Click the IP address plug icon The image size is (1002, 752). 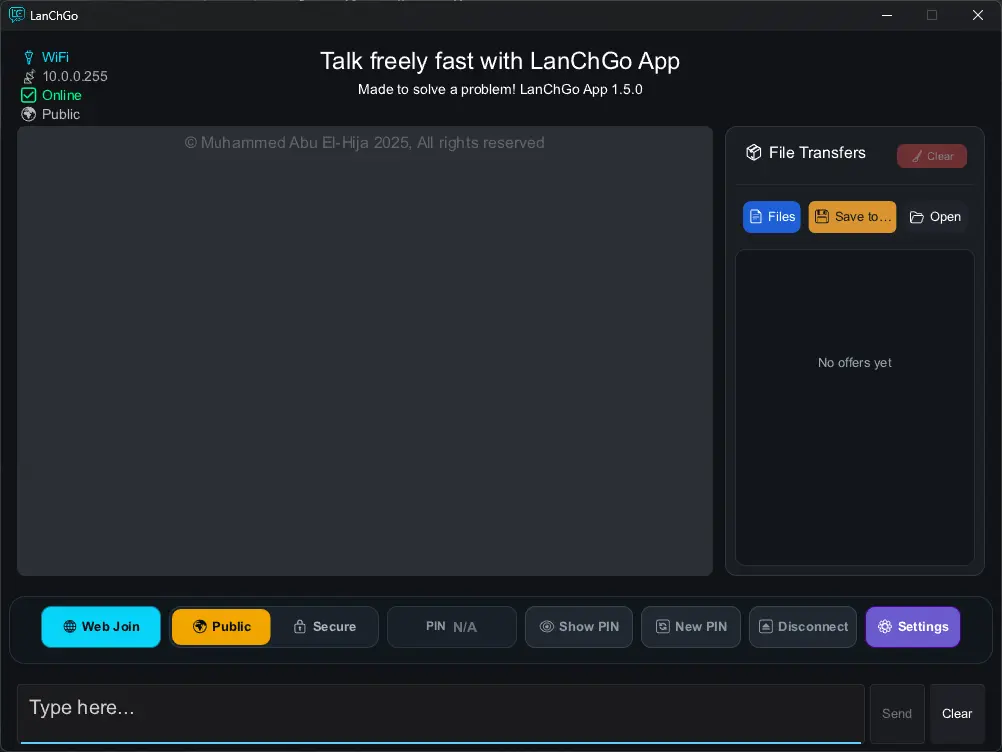click(x=29, y=77)
